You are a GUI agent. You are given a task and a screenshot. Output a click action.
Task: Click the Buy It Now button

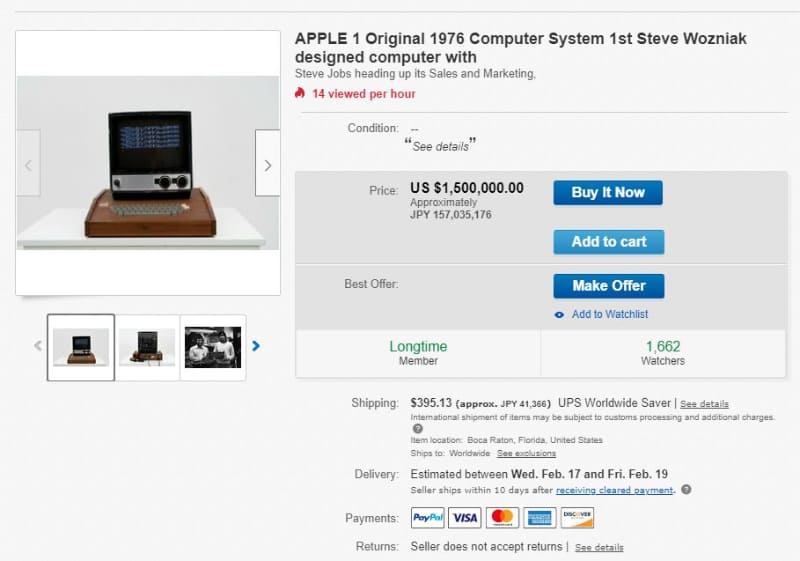point(608,193)
